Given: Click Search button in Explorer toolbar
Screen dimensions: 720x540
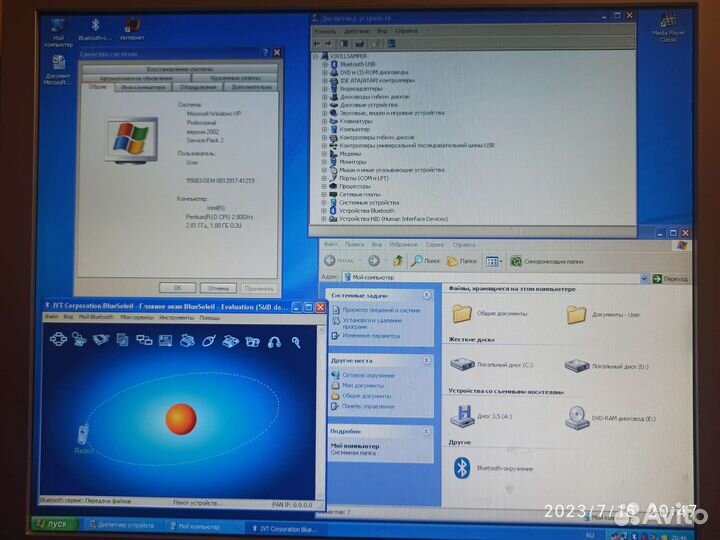Looking at the screenshot, I should 425,261.
